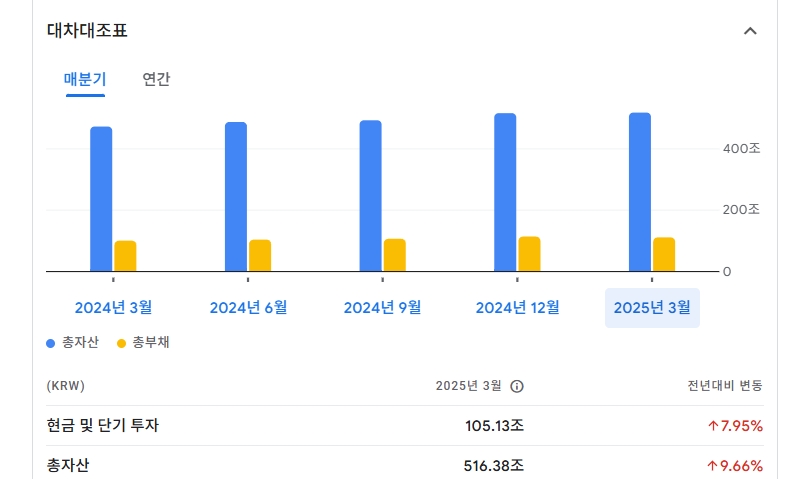797x479 pixels.
Task: Select the 2024년 3월 period
Action: [113, 308]
